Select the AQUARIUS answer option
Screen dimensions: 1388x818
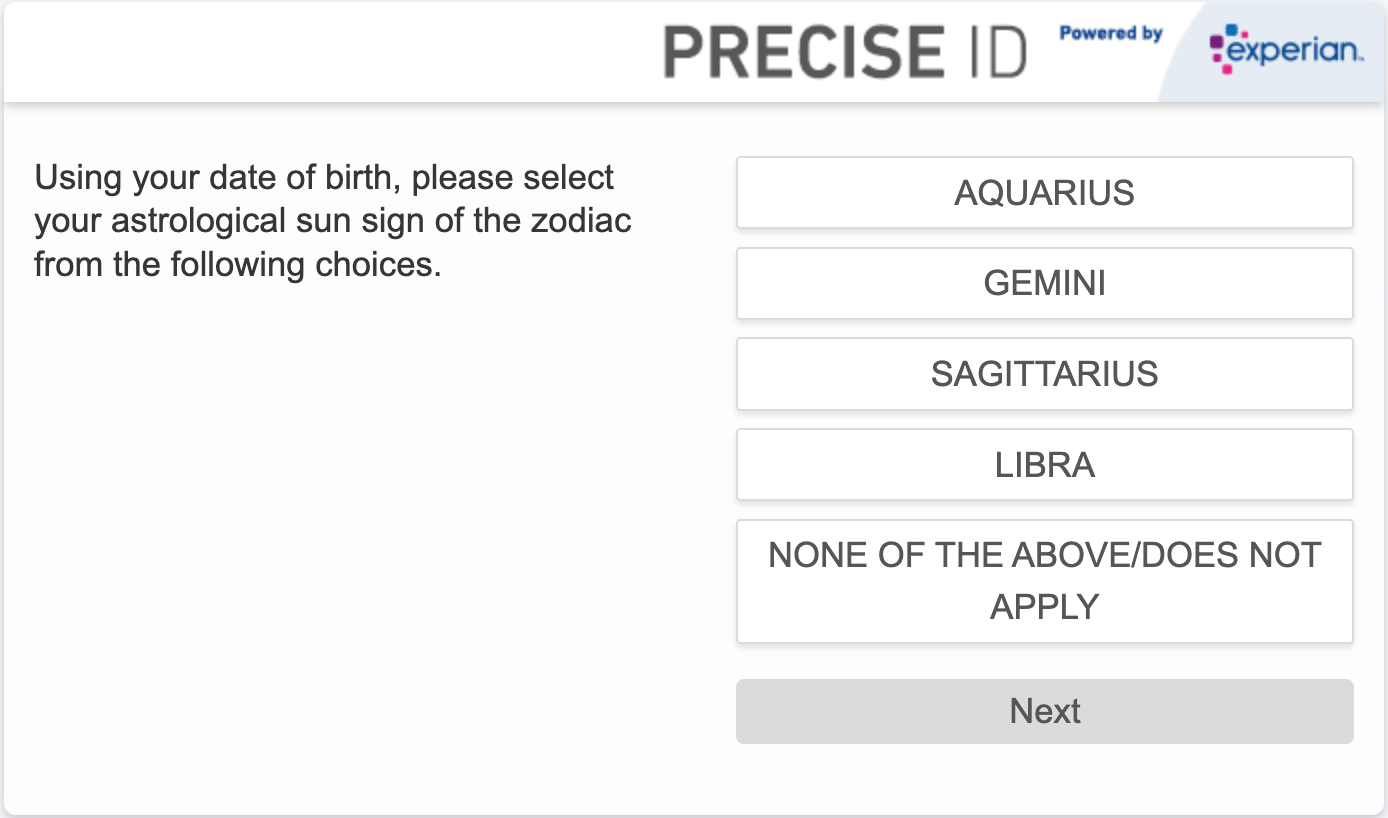pos(1044,192)
